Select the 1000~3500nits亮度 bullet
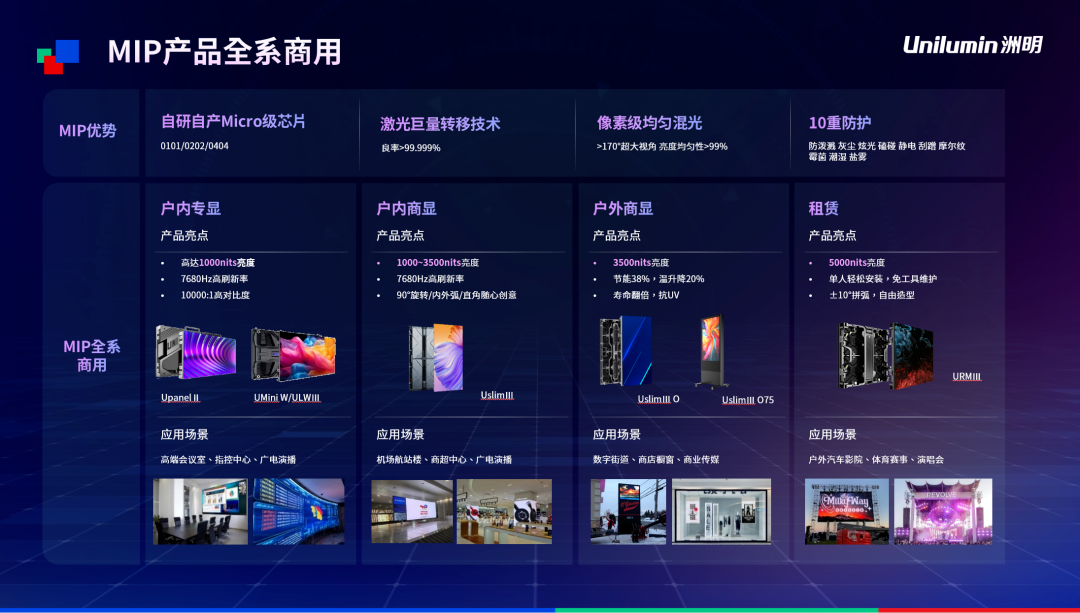Viewport: 1080px width, 613px height. point(437,262)
